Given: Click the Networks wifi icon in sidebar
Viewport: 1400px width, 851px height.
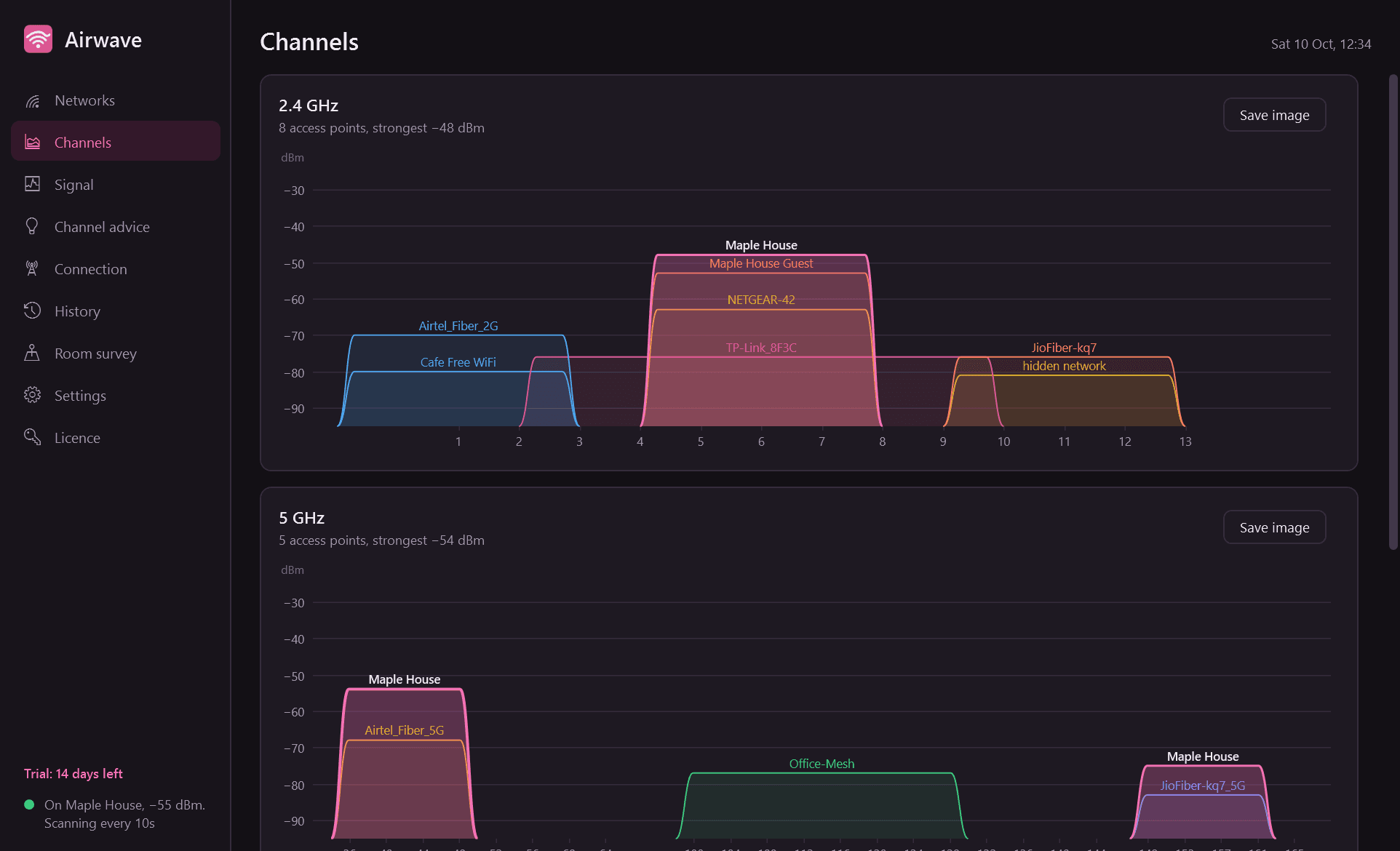Looking at the screenshot, I should pos(32,100).
